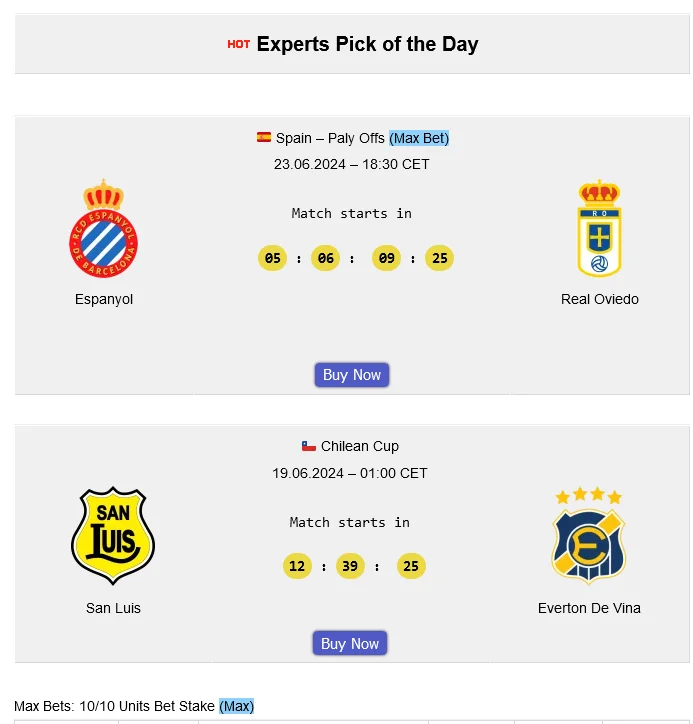Click the Everton De Vina crest
This screenshot has height=724, width=693.
point(588,536)
